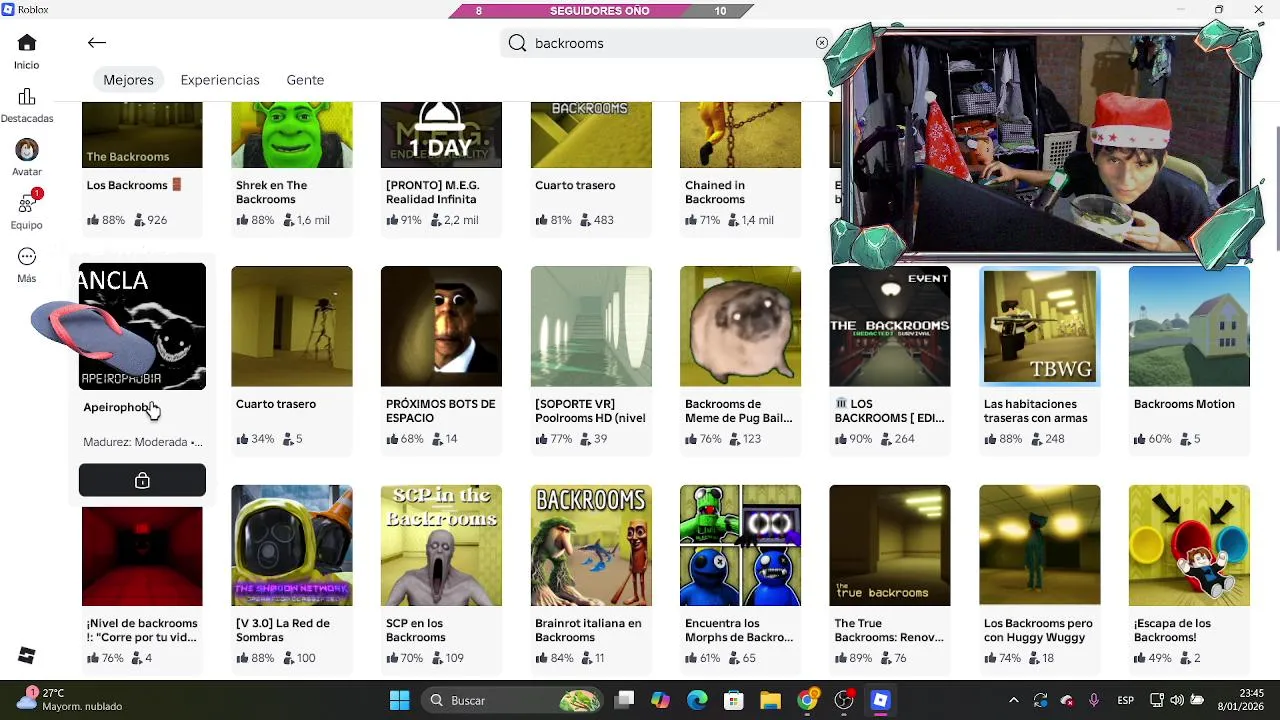Open the M.E.G. Realidad Infinita thumbnail
This screenshot has height=720, width=1280.
point(441,134)
